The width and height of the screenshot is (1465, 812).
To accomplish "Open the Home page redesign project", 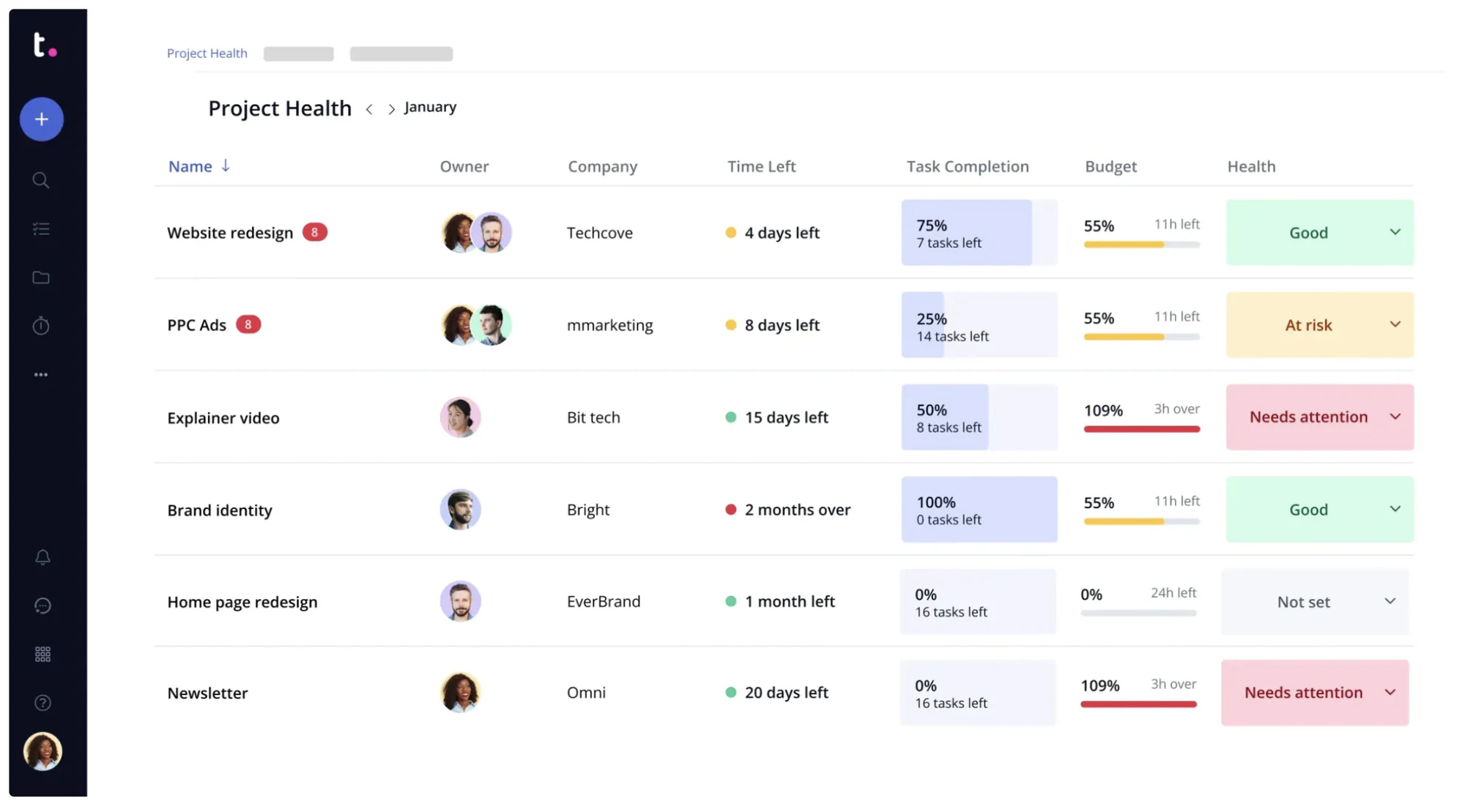I will tap(242, 602).
